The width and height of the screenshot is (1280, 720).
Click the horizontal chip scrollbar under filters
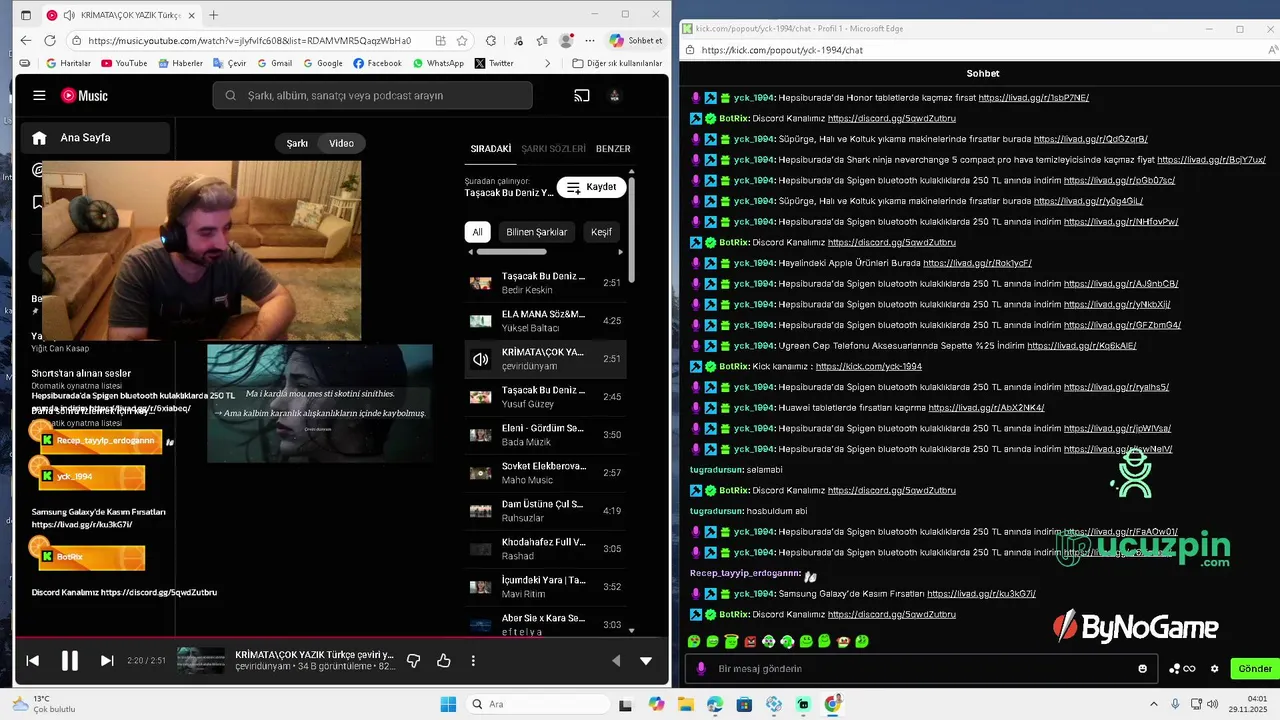click(510, 252)
